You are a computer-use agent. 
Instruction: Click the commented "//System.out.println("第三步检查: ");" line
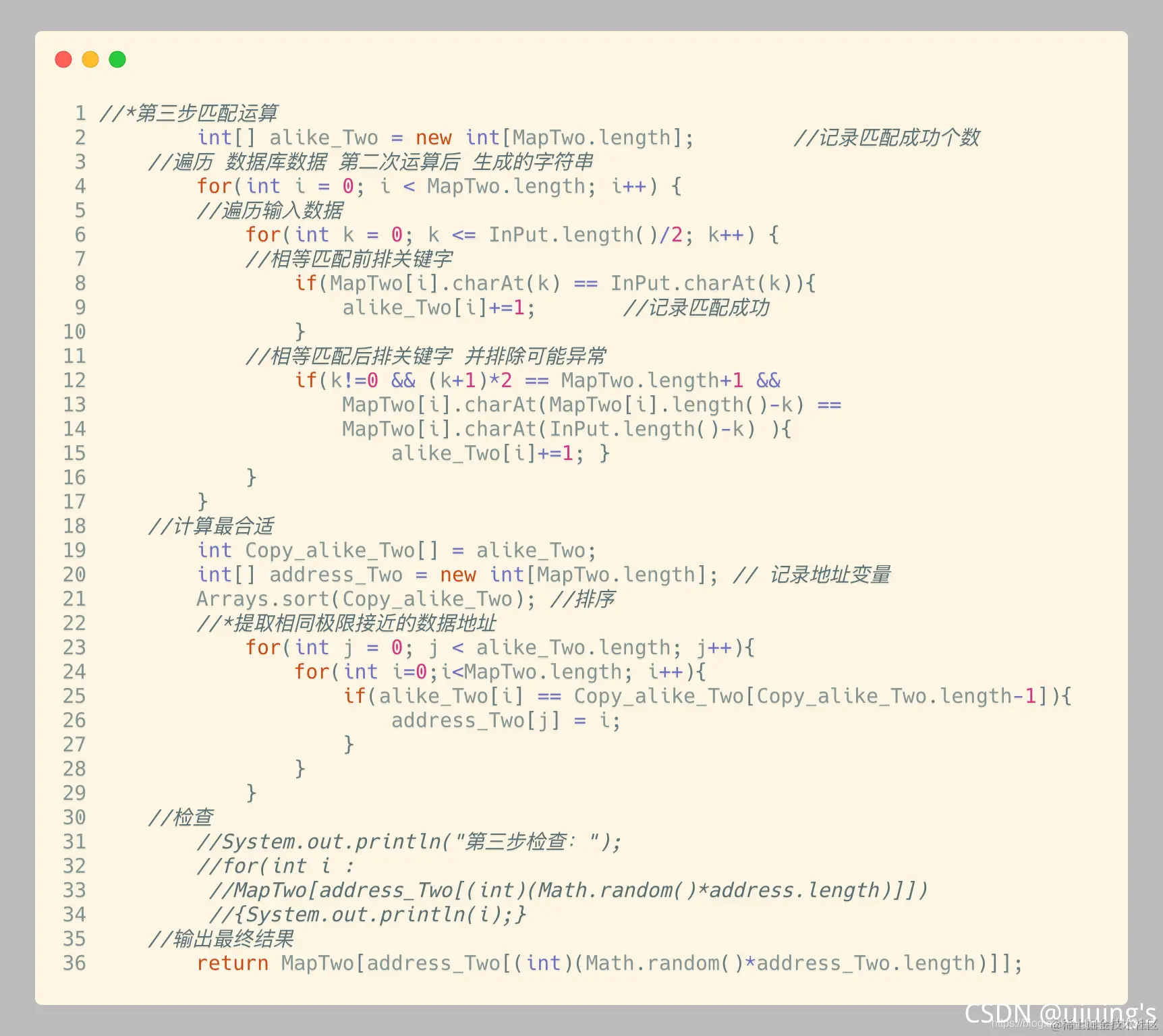click(x=409, y=842)
